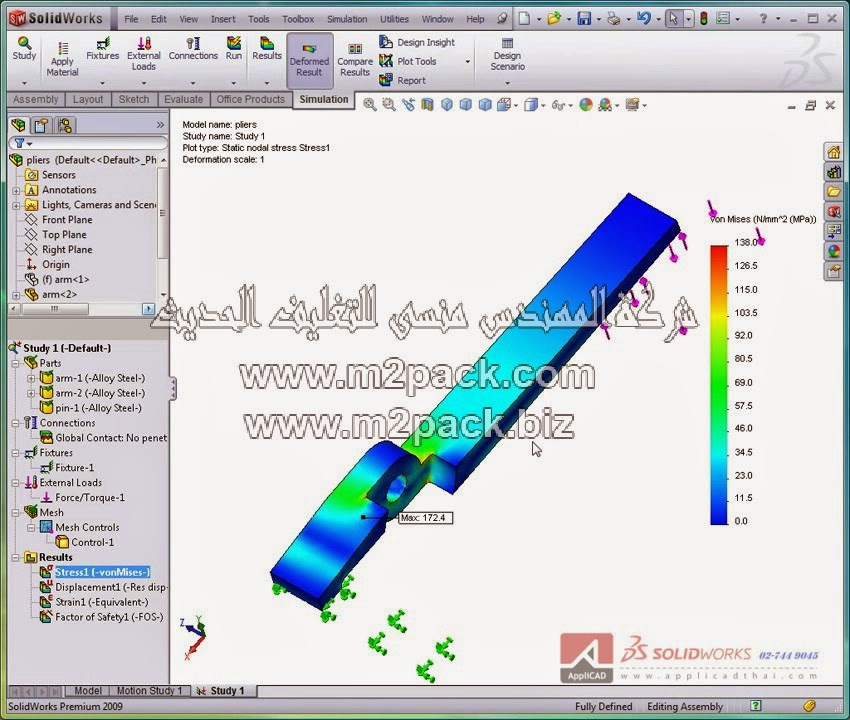This screenshot has height=720, width=850.
Task: Open Design Insight
Action: [417, 42]
